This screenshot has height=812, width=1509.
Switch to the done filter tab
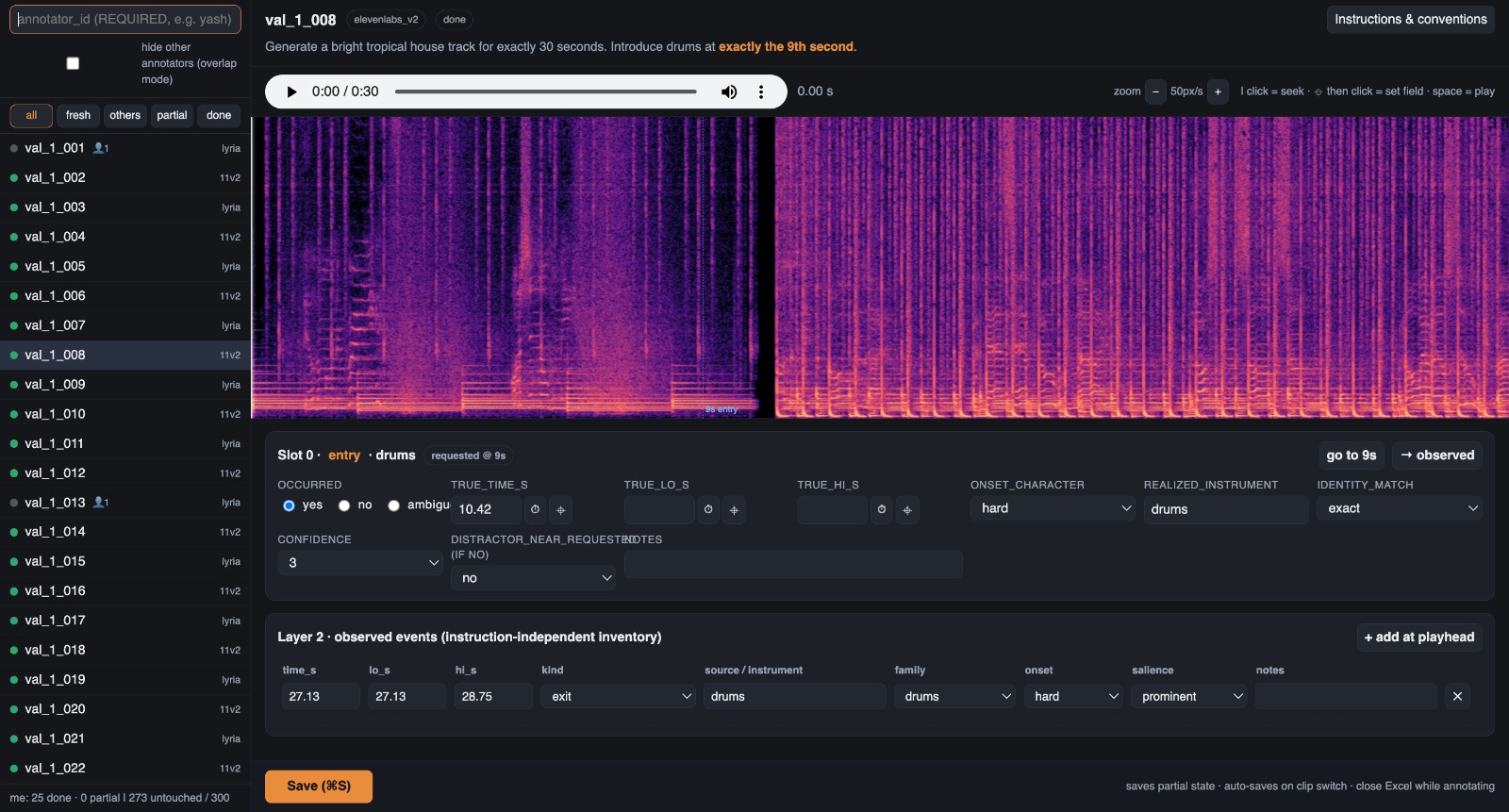click(219, 115)
